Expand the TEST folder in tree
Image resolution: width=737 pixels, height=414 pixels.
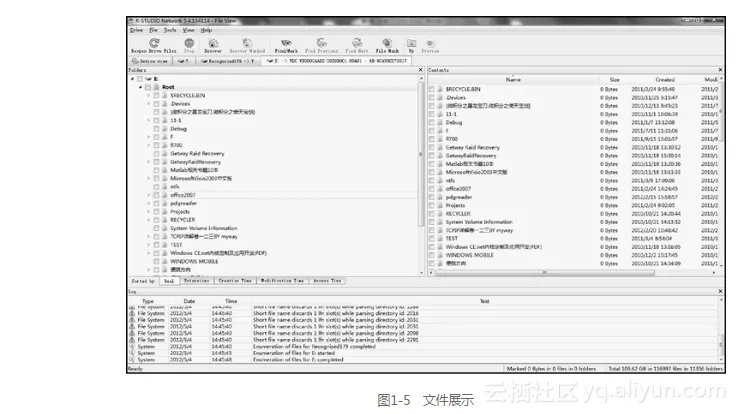pyautogui.click(x=149, y=245)
